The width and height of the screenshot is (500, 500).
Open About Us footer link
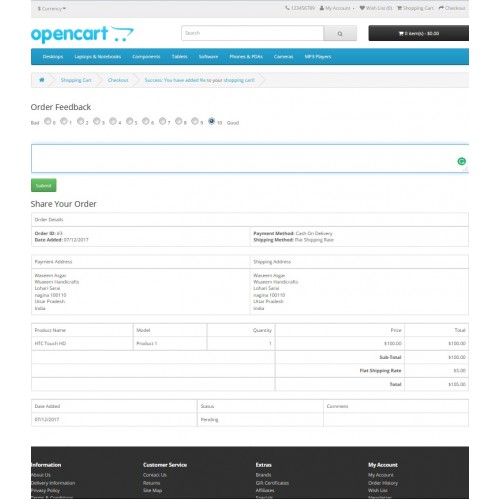(x=41, y=475)
